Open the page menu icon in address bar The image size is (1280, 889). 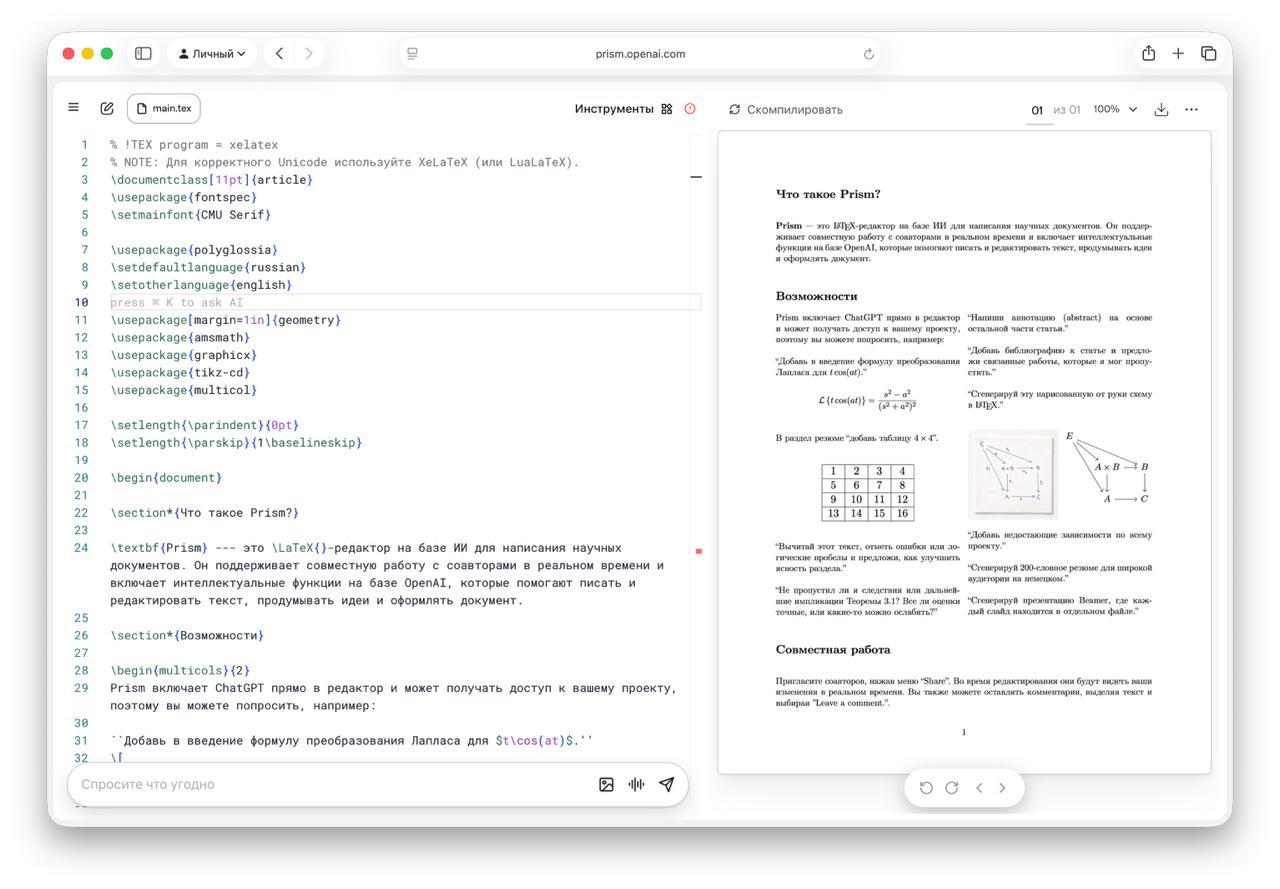click(412, 54)
